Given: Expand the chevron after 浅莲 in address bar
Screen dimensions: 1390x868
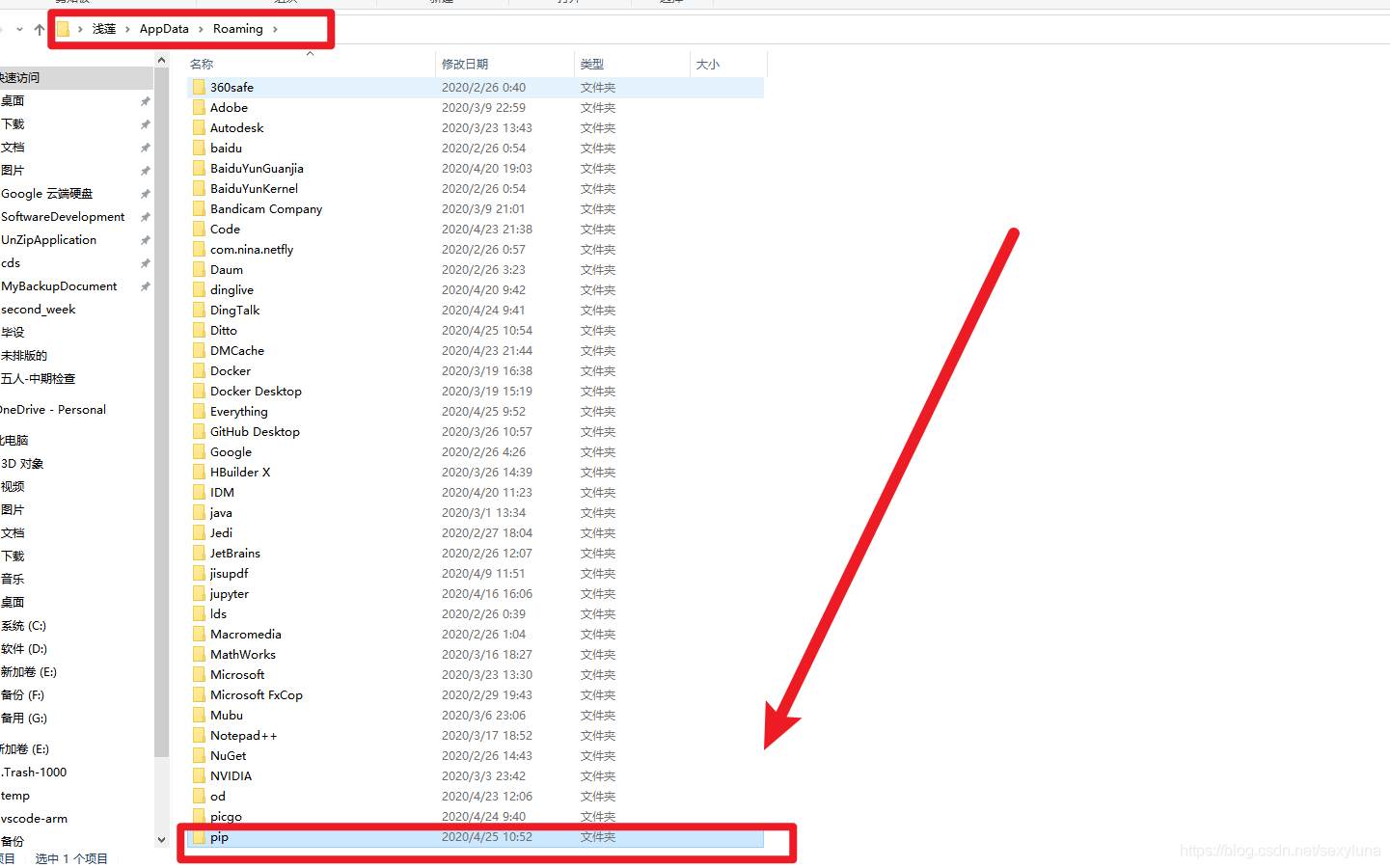Looking at the screenshot, I should click(127, 29).
